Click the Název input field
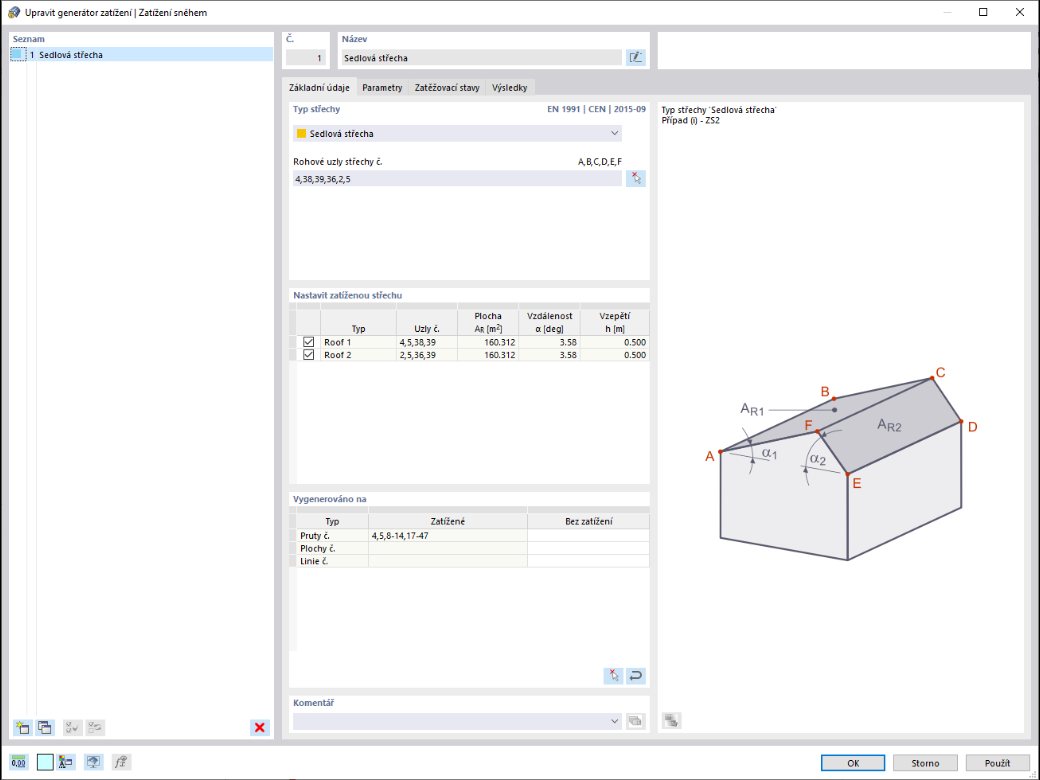The width and height of the screenshot is (1040, 780). (482, 58)
